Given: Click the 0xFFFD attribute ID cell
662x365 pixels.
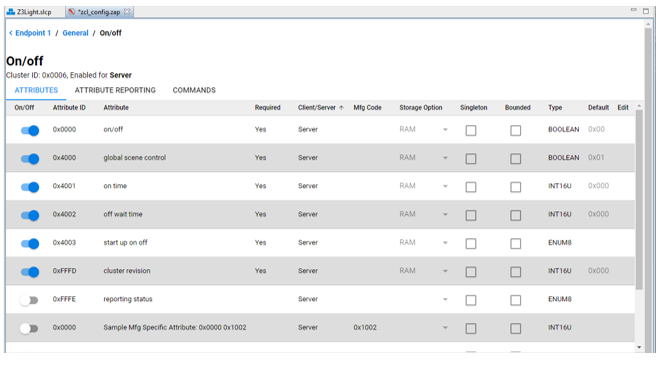Looking at the screenshot, I should click(65, 271).
